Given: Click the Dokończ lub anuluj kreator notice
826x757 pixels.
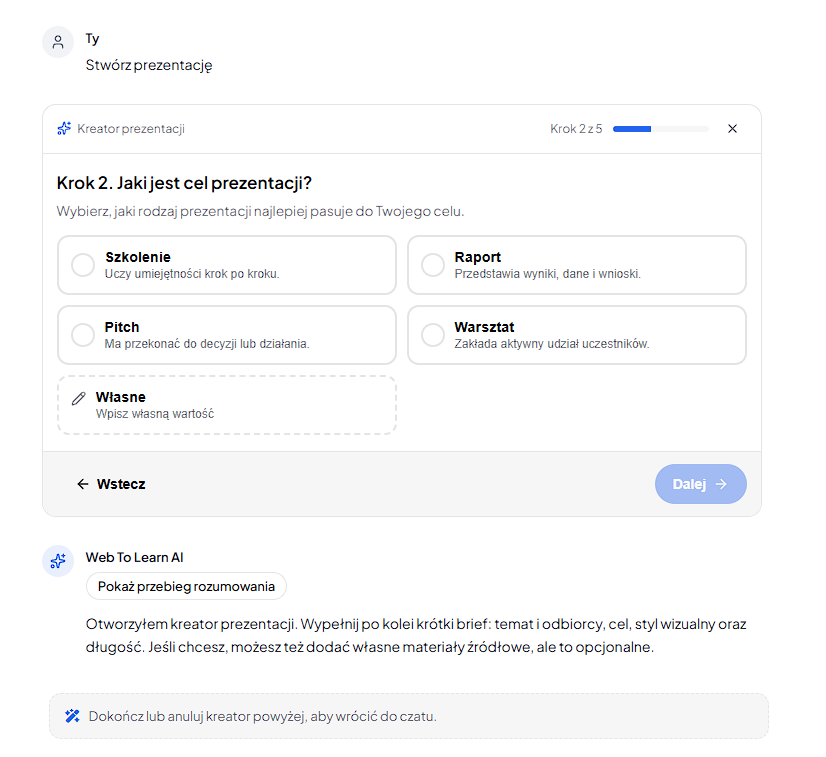Looking at the screenshot, I should click(x=409, y=716).
